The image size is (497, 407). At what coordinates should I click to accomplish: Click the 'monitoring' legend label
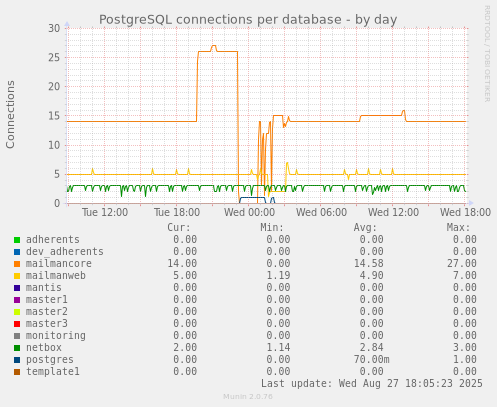coord(56,335)
